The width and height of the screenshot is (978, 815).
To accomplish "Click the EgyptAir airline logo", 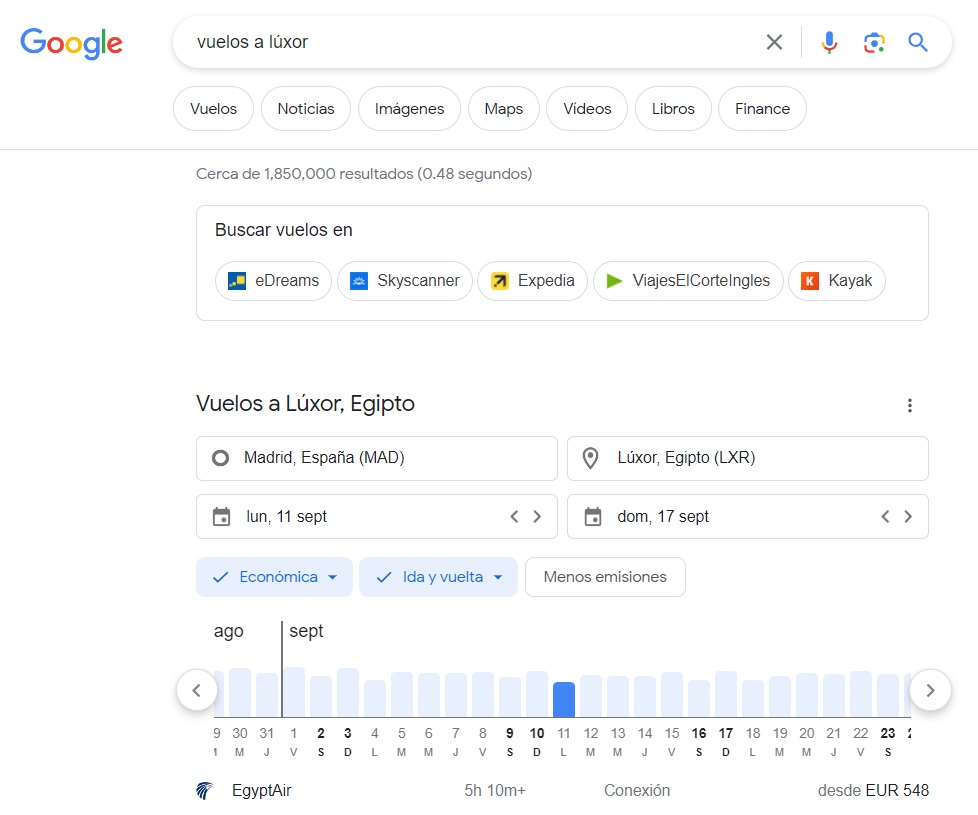I will pyautogui.click(x=205, y=791).
